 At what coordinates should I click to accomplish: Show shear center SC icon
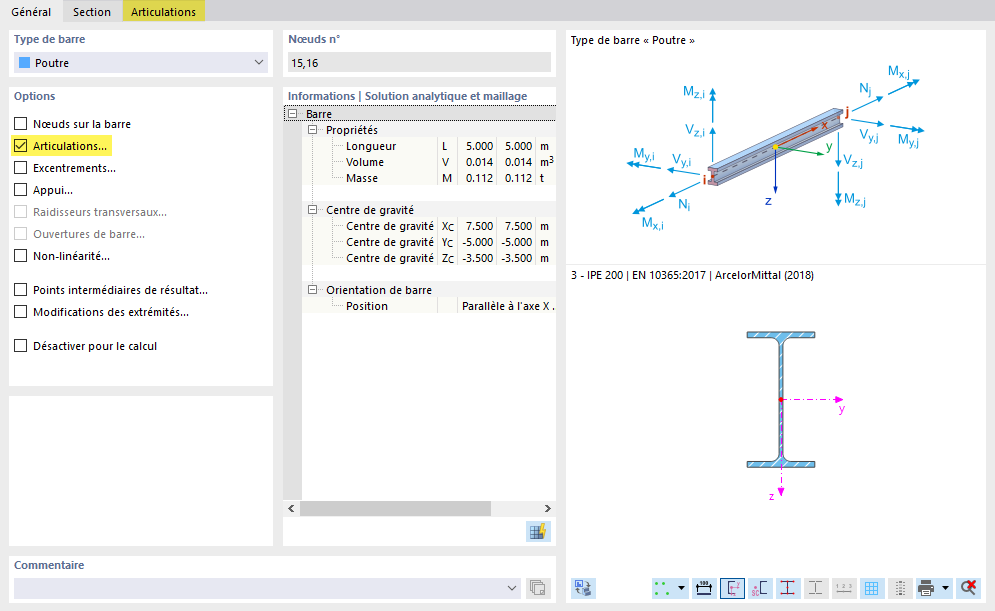pyautogui.click(x=760, y=588)
